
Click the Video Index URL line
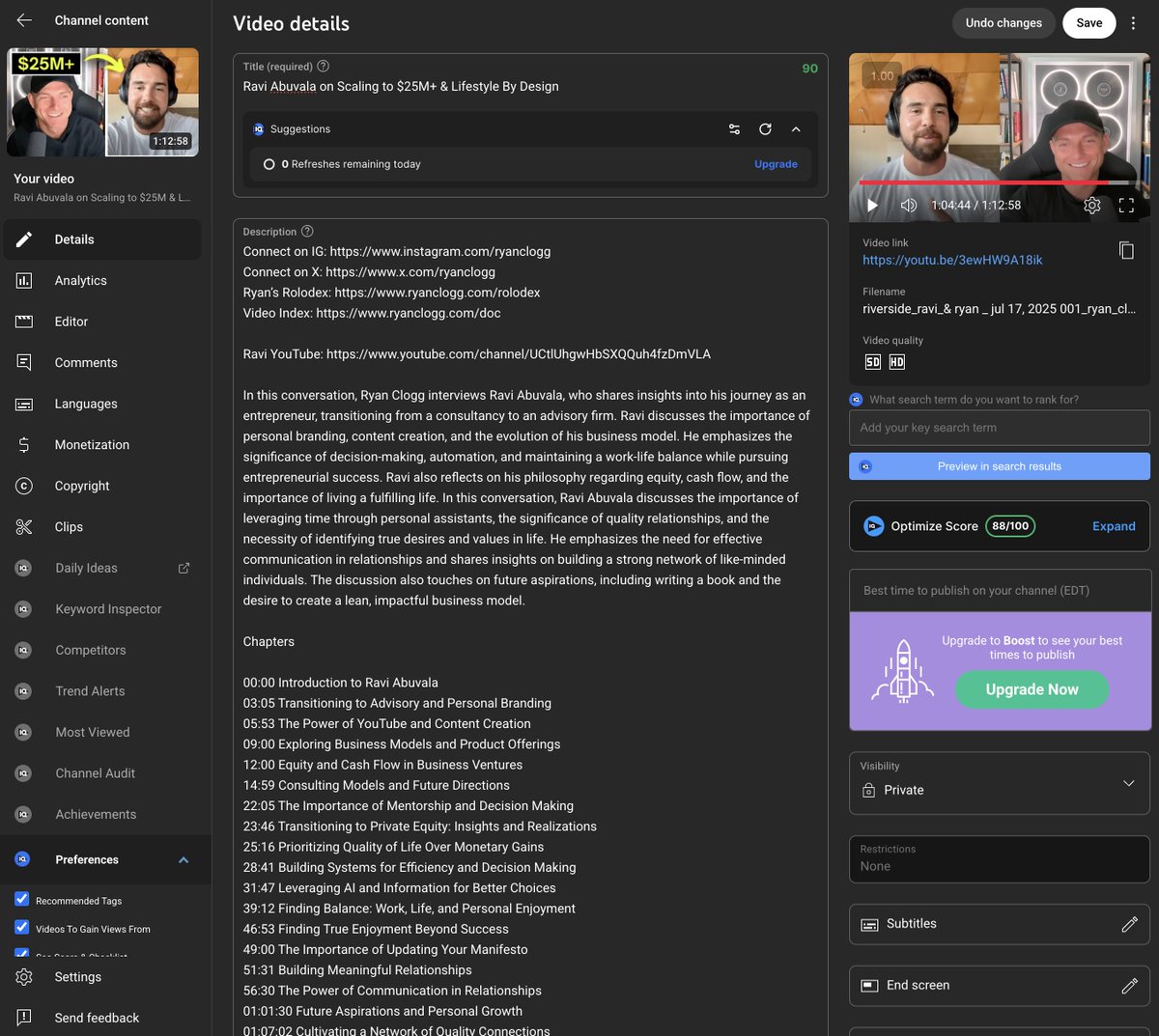372,313
